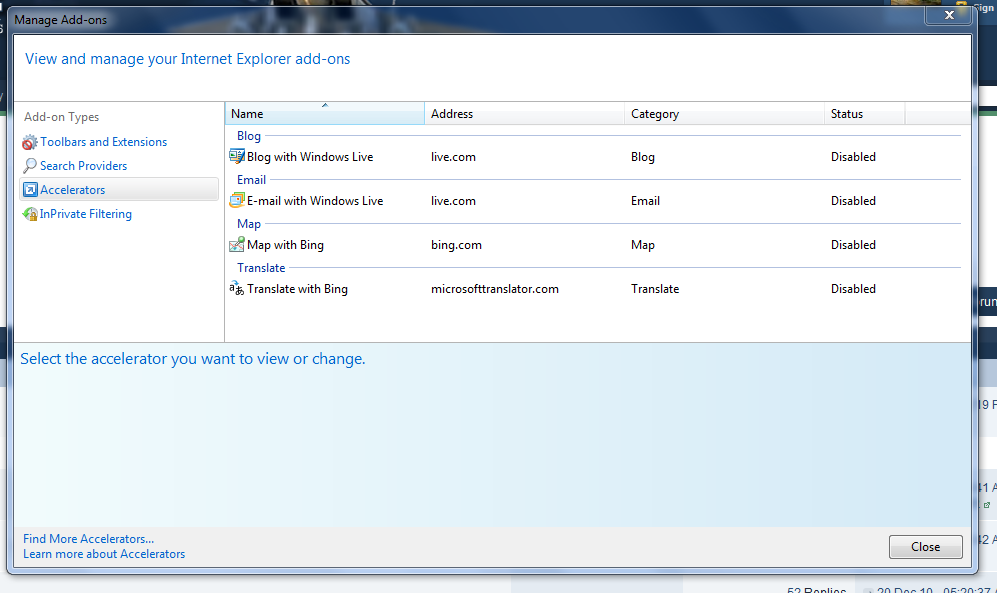
Task: Open the Find More Accelerators link
Action: click(x=88, y=539)
